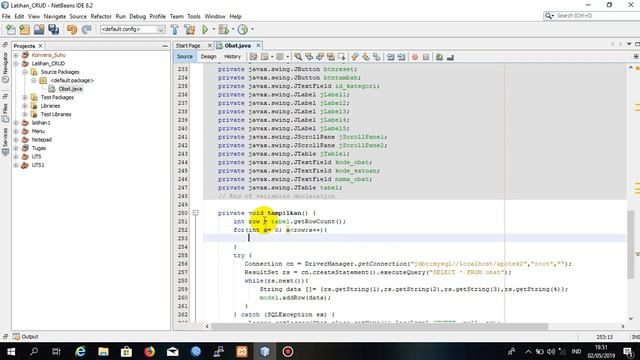
Task: Open the Profile Project dropdown arrow
Action: pyautogui.click(x=252, y=29)
